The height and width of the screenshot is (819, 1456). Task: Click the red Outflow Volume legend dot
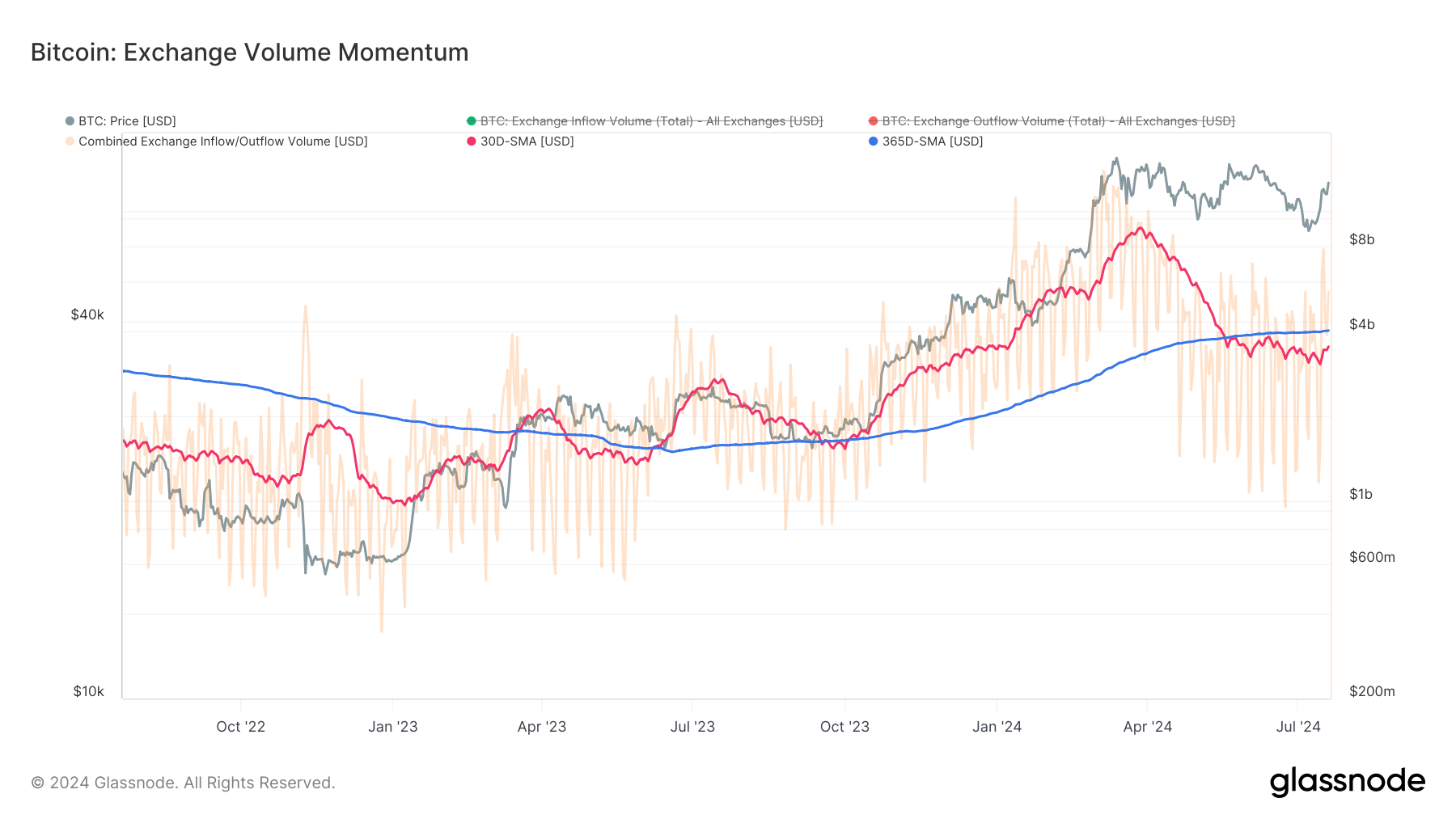[873, 121]
